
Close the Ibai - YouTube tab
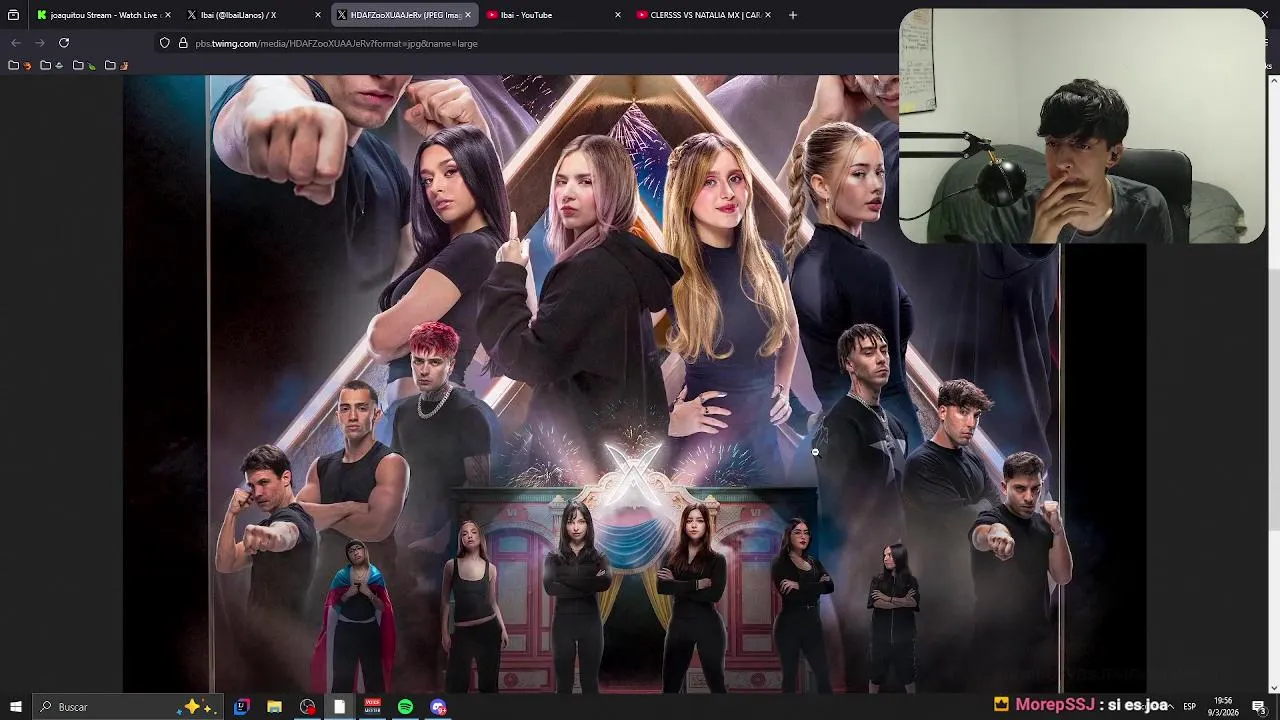point(617,15)
